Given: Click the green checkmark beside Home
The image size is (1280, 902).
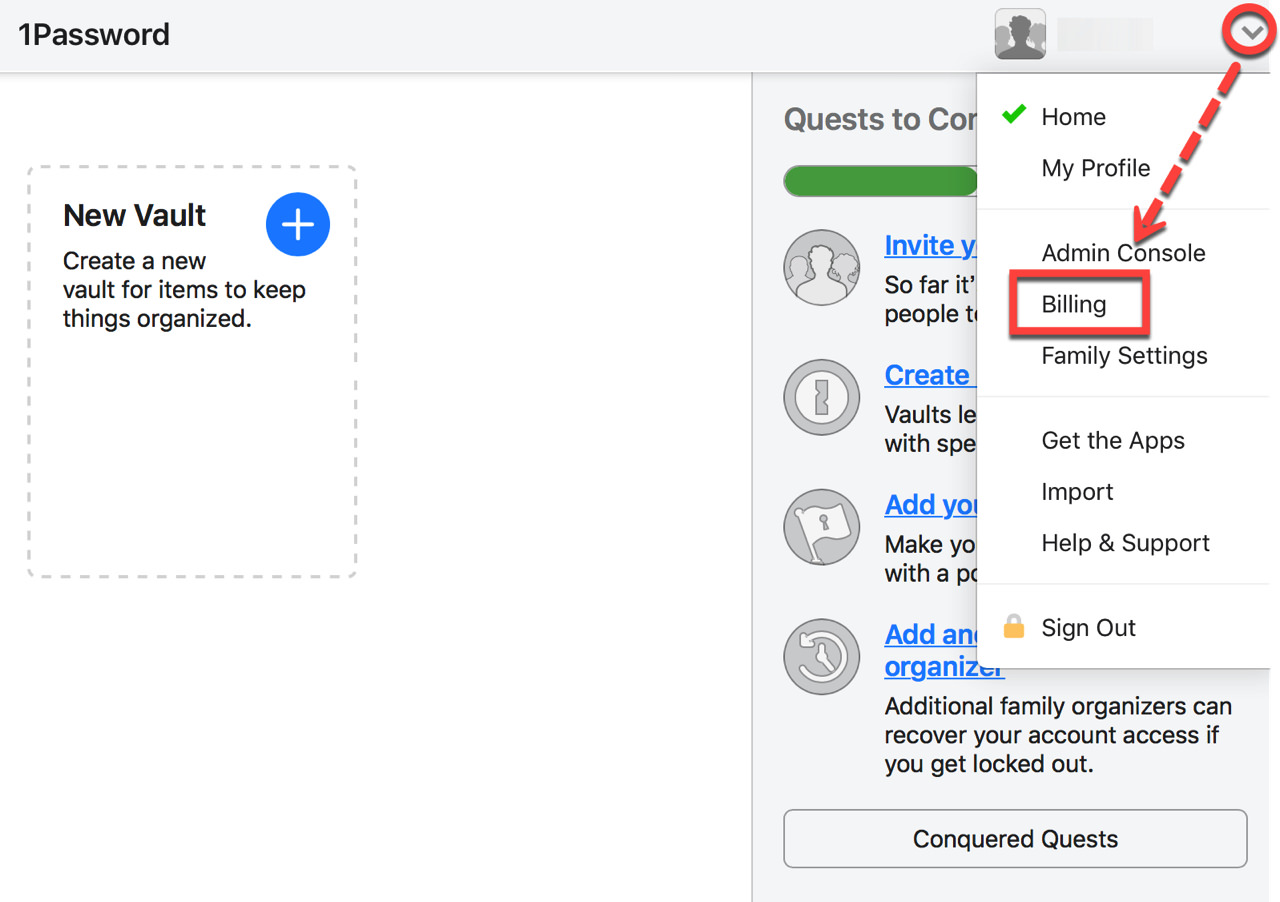Looking at the screenshot, I should click(x=1014, y=114).
